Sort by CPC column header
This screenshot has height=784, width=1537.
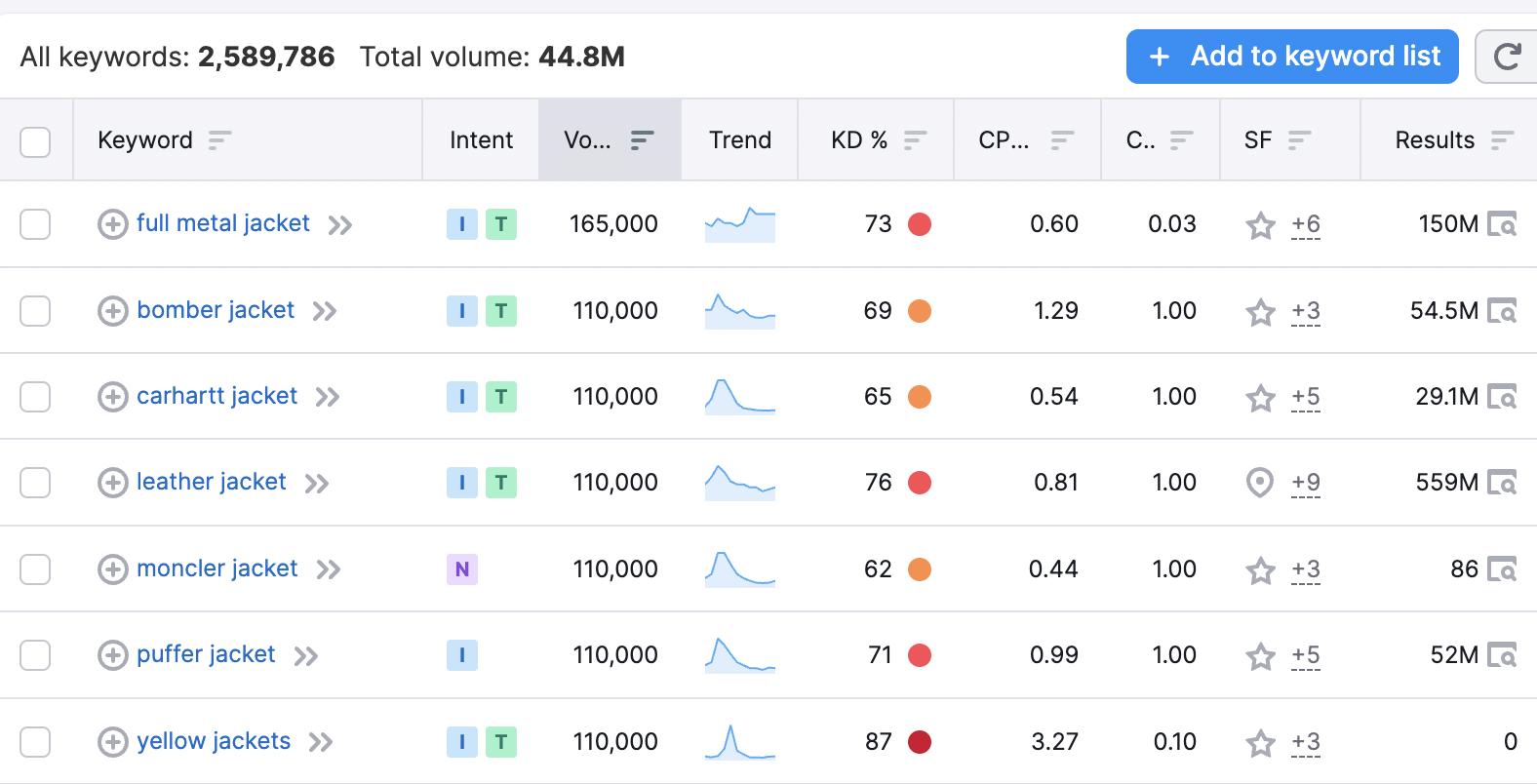[x=1027, y=140]
